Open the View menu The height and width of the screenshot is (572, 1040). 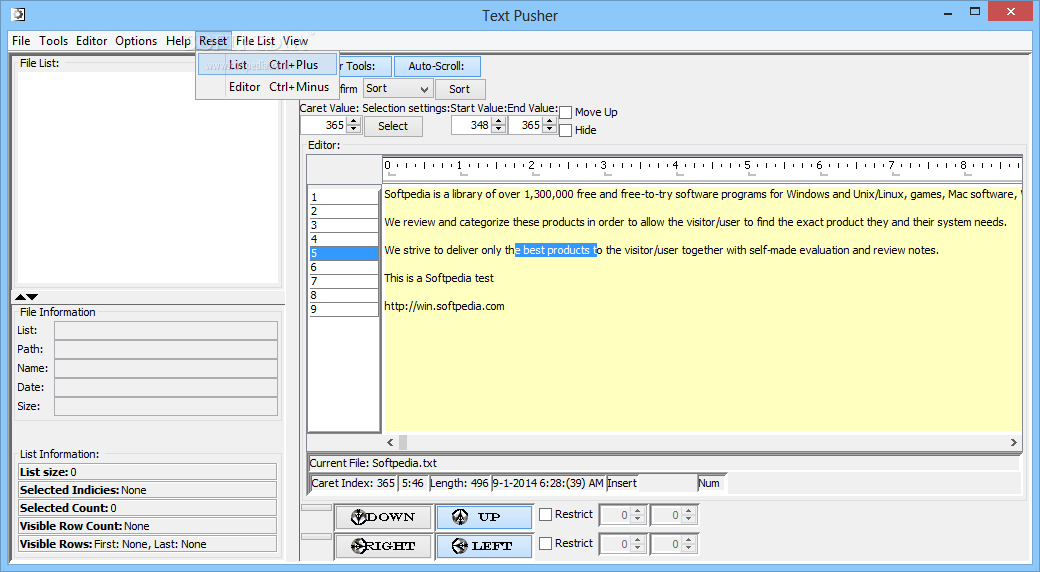295,40
